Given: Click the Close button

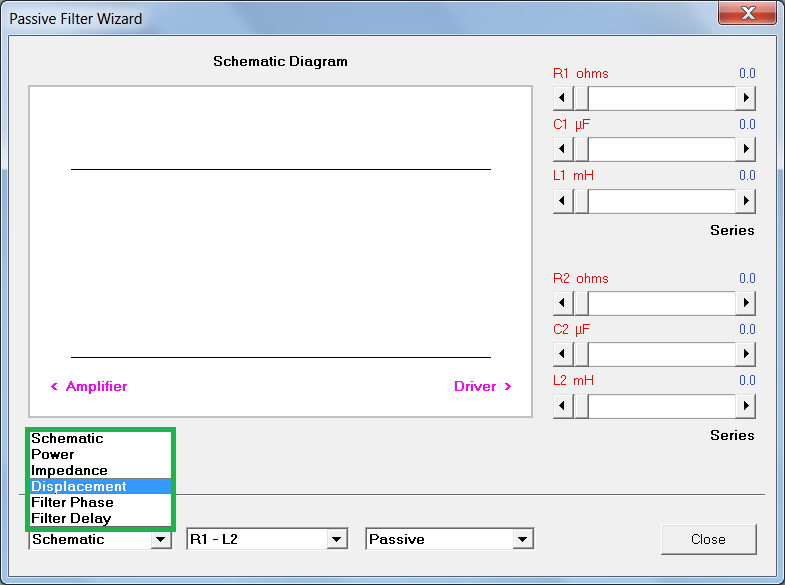Looking at the screenshot, I should coord(708,539).
